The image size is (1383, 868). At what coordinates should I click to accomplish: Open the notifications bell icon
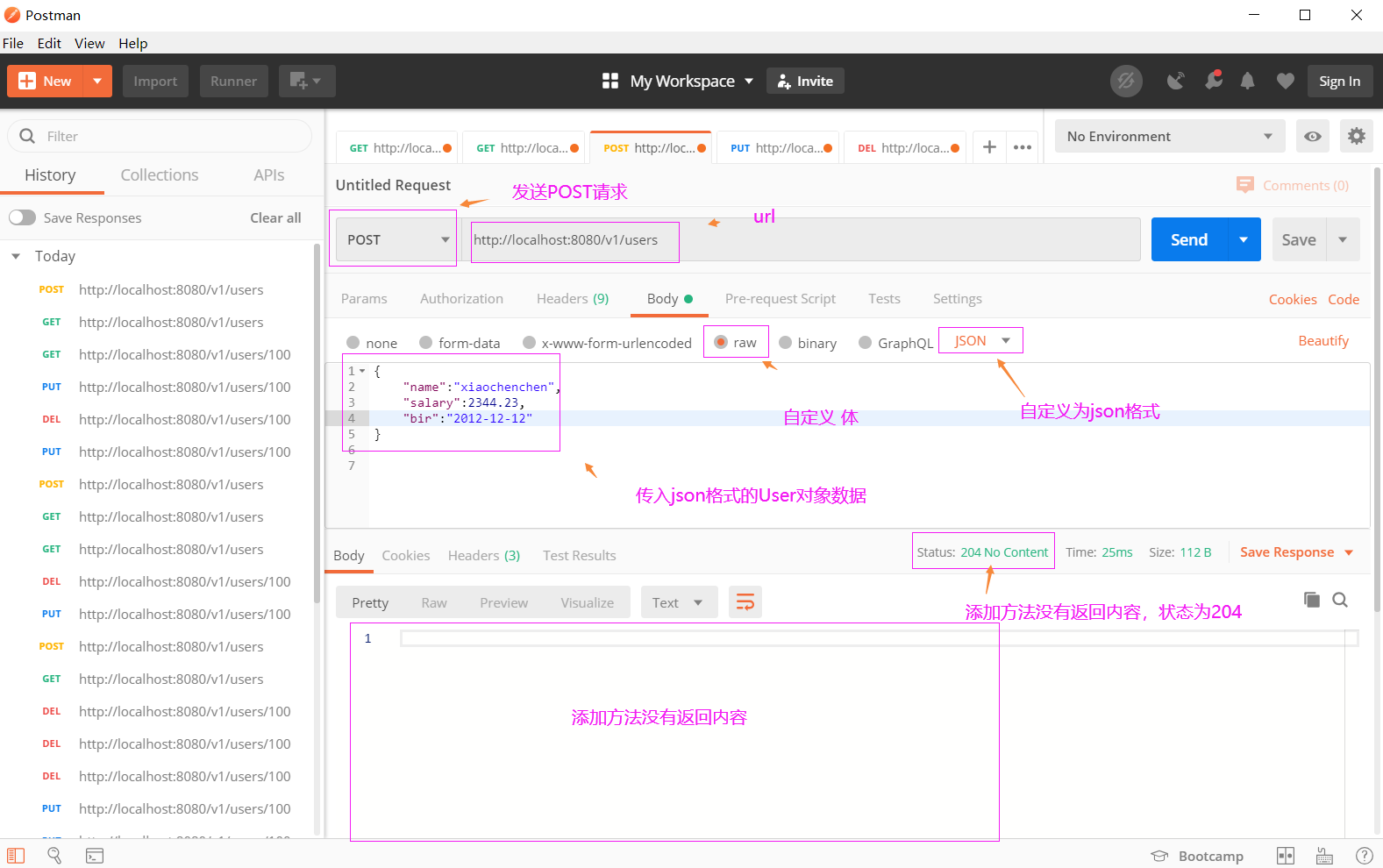click(x=1247, y=81)
